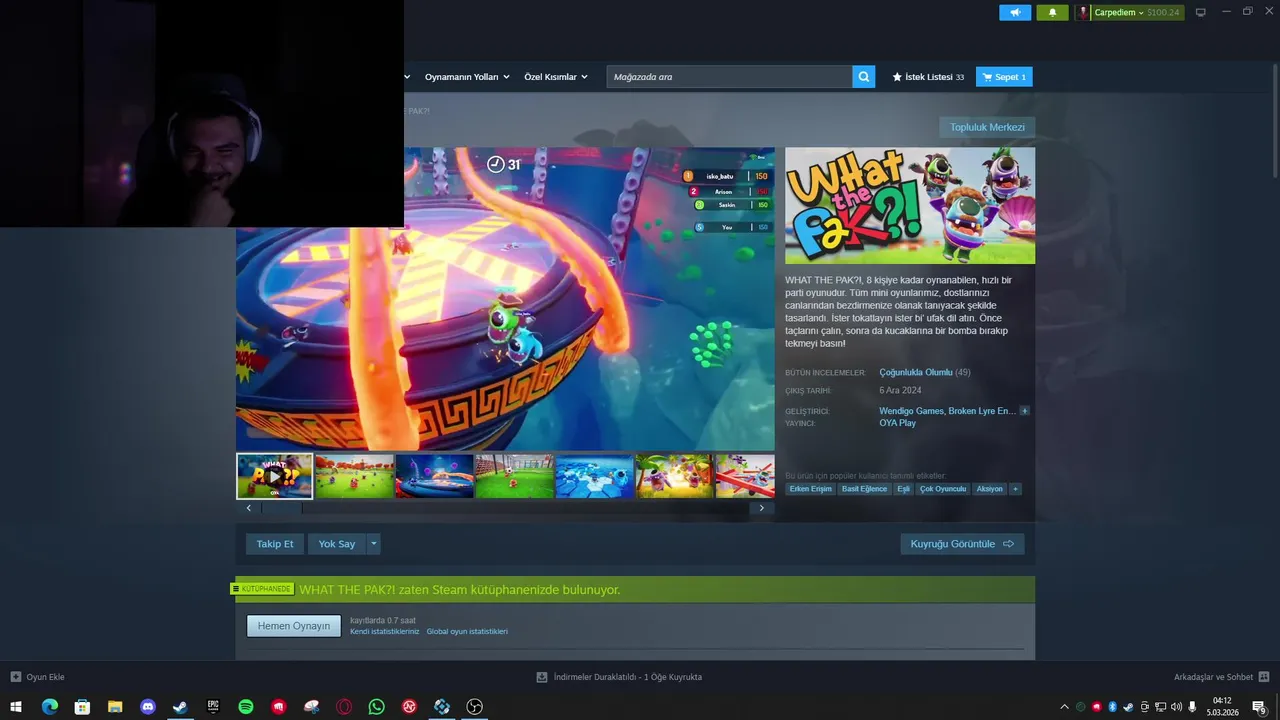
Task: Open the Wendigo Games developer link
Action: click(911, 411)
